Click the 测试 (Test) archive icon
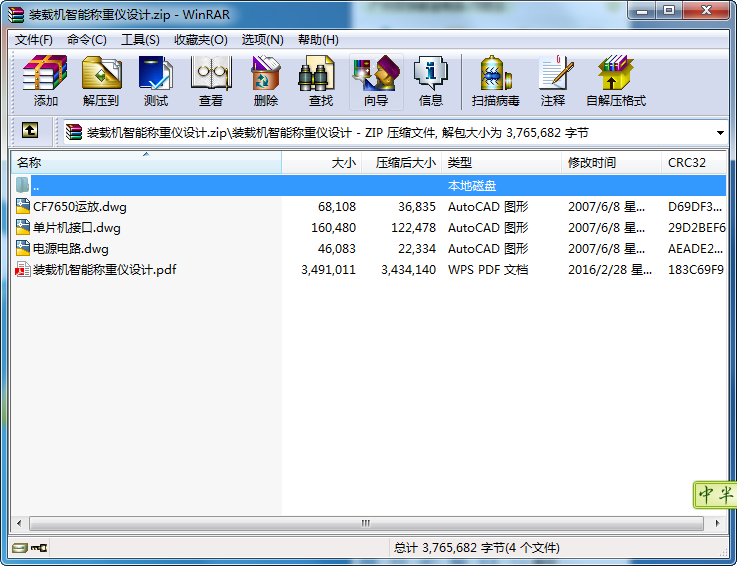The width and height of the screenshot is (737, 566). (155, 81)
